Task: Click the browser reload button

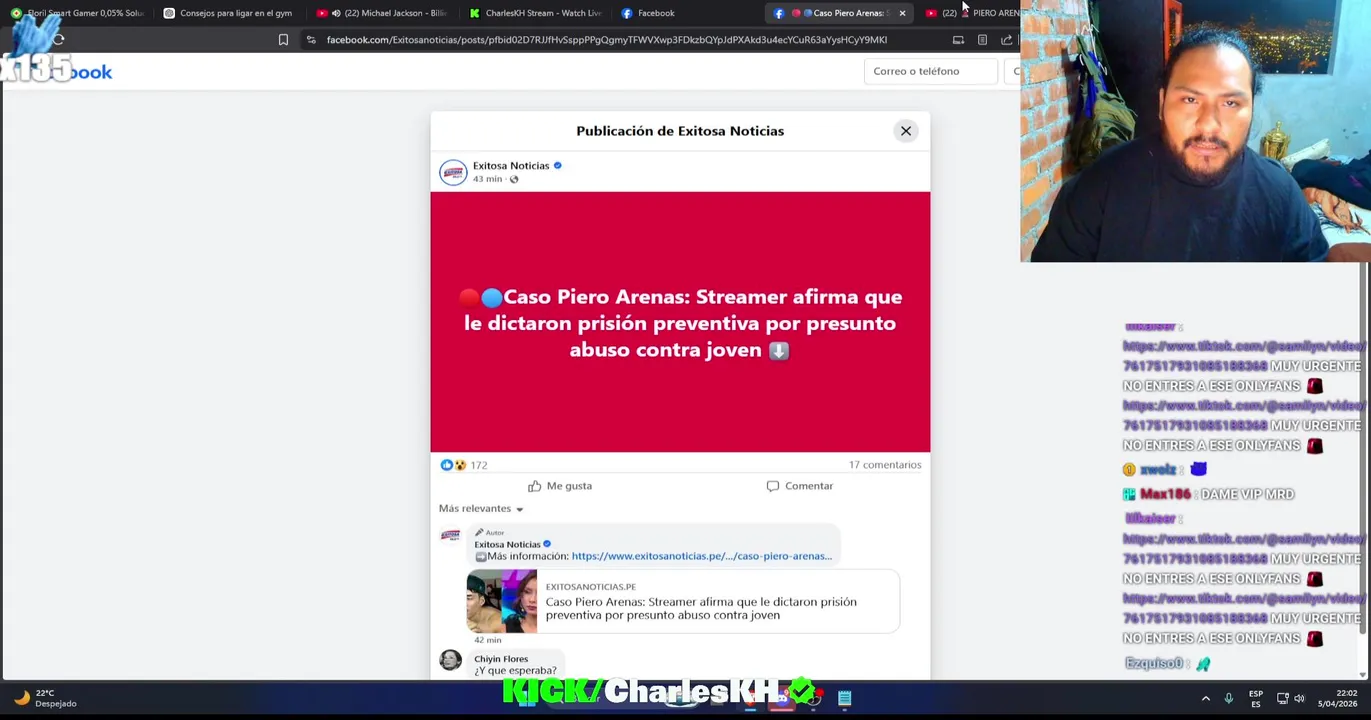Action: (x=59, y=40)
